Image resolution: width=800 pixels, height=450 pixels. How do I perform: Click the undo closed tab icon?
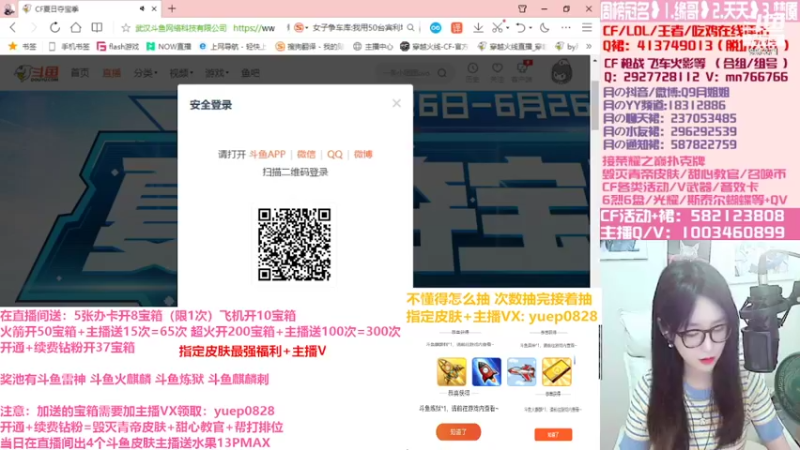point(520,28)
